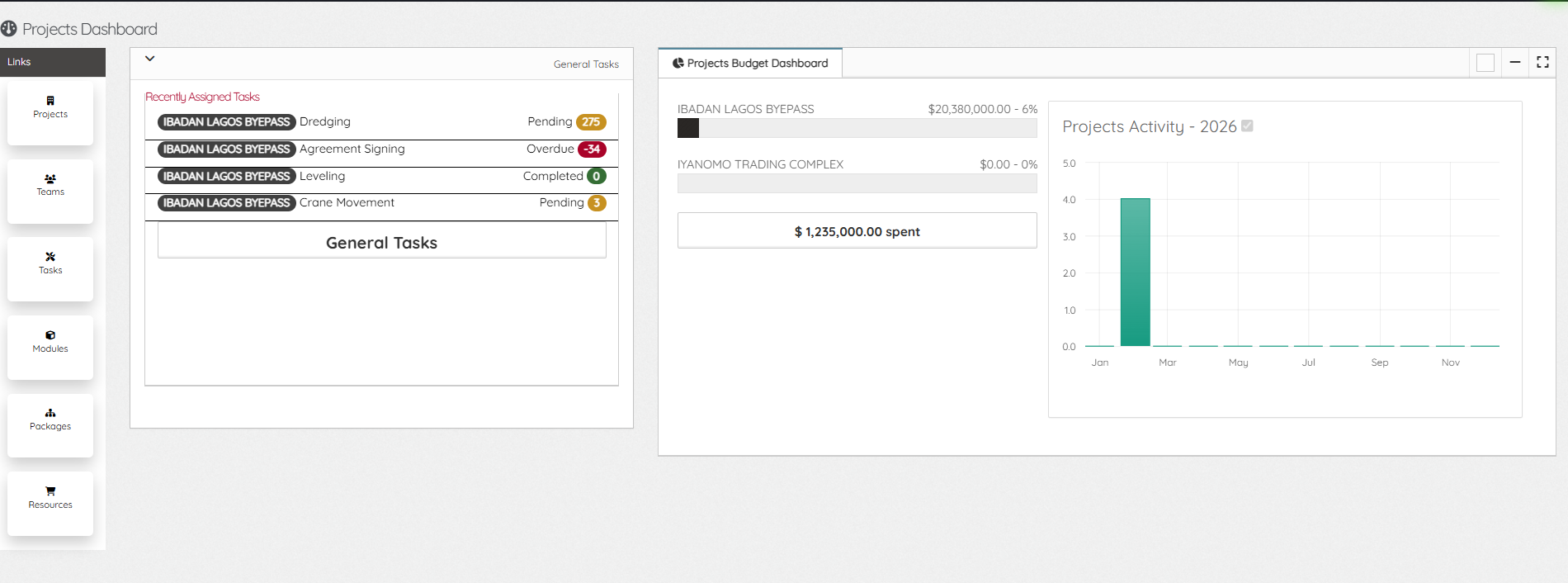The image size is (1568, 583).
Task: Click the General Tasks button
Action: (381, 243)
